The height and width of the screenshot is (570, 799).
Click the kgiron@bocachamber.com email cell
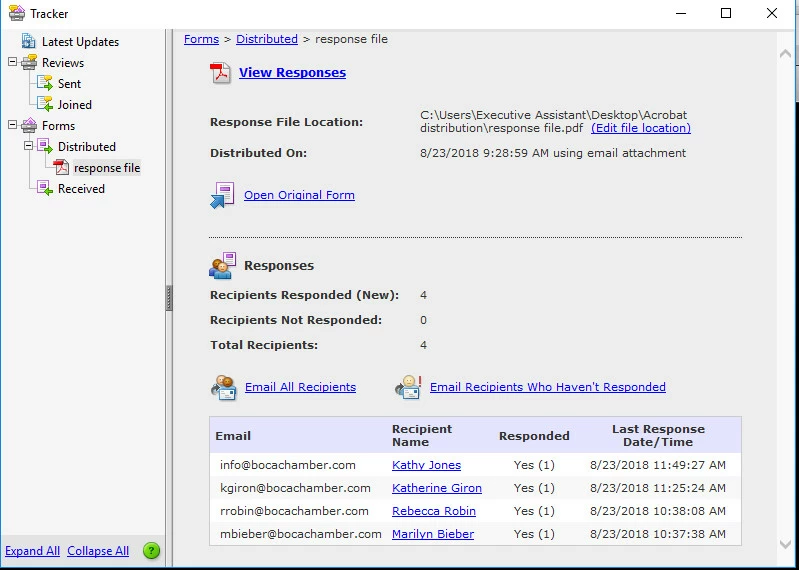(295, 488)
